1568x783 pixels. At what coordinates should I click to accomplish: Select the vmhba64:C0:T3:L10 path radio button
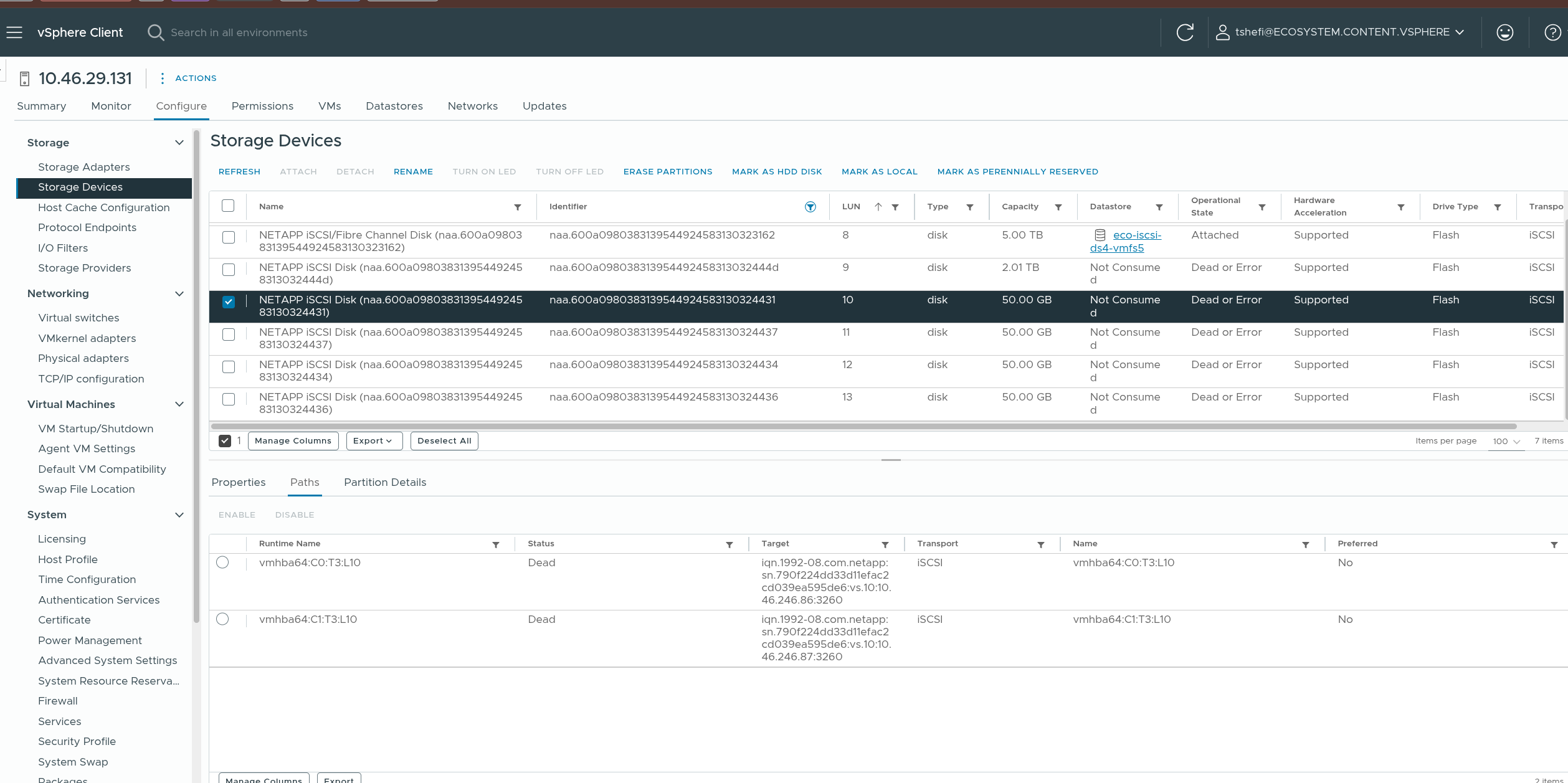tap(222, 562)
